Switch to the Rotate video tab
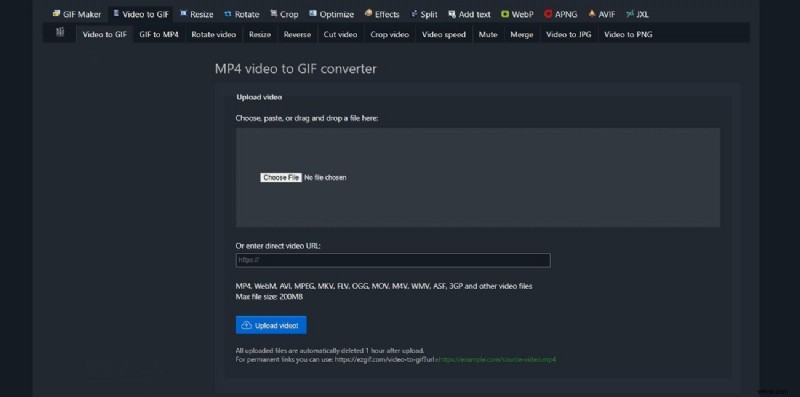Viewport: 800px width, 397px height. click(x=214, y=35)
